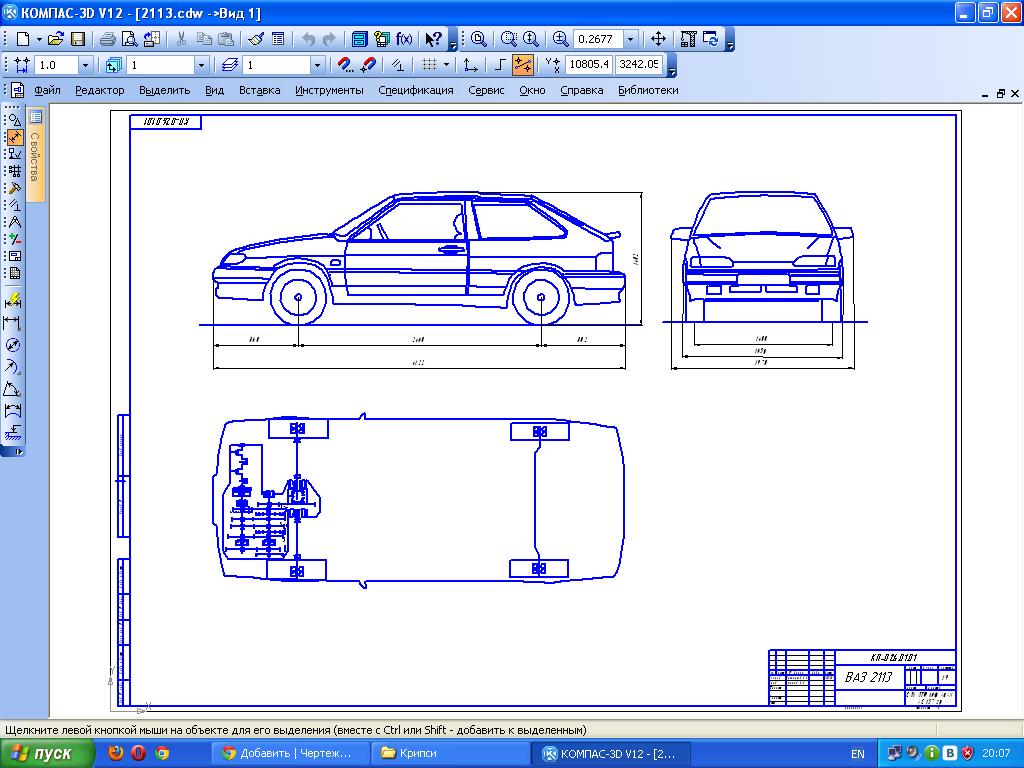The image size is (1024, 768).
Task: Toggle the Dimensions toolbar panel button
Action: point(14,137)
